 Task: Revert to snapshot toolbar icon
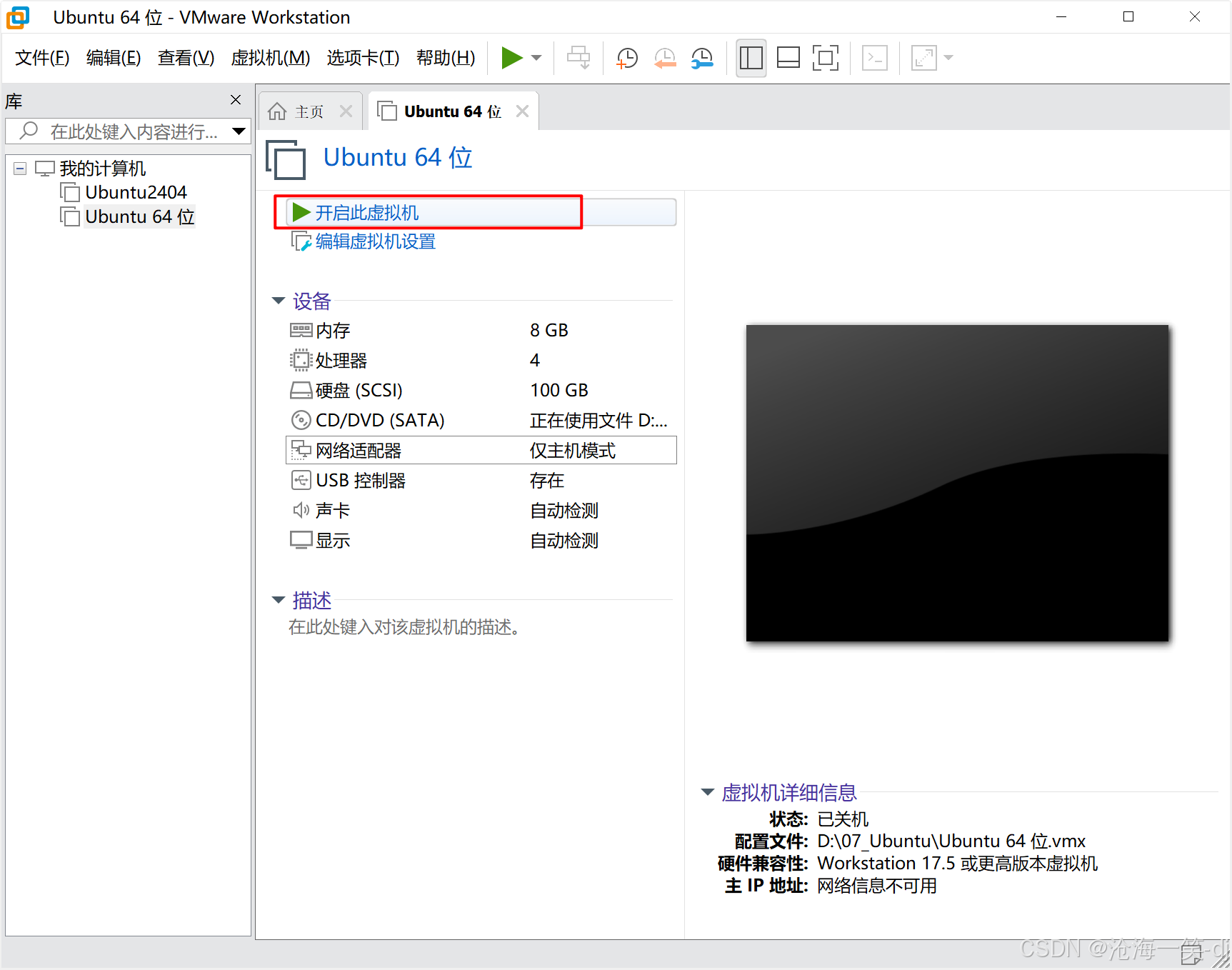pyautogui.click(x=665, y=58)
